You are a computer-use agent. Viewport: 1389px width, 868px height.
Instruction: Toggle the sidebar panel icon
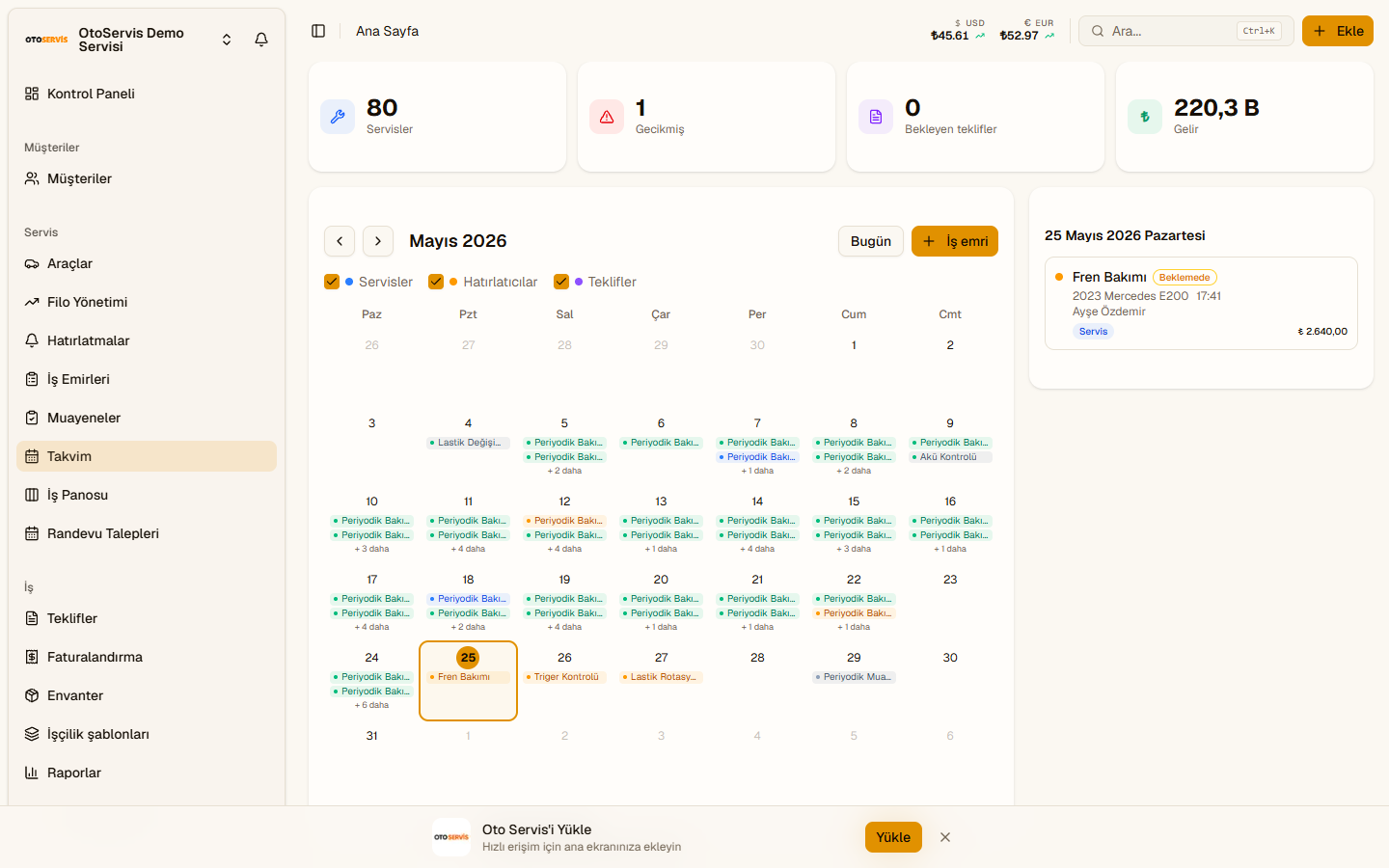tap(318, 31)
